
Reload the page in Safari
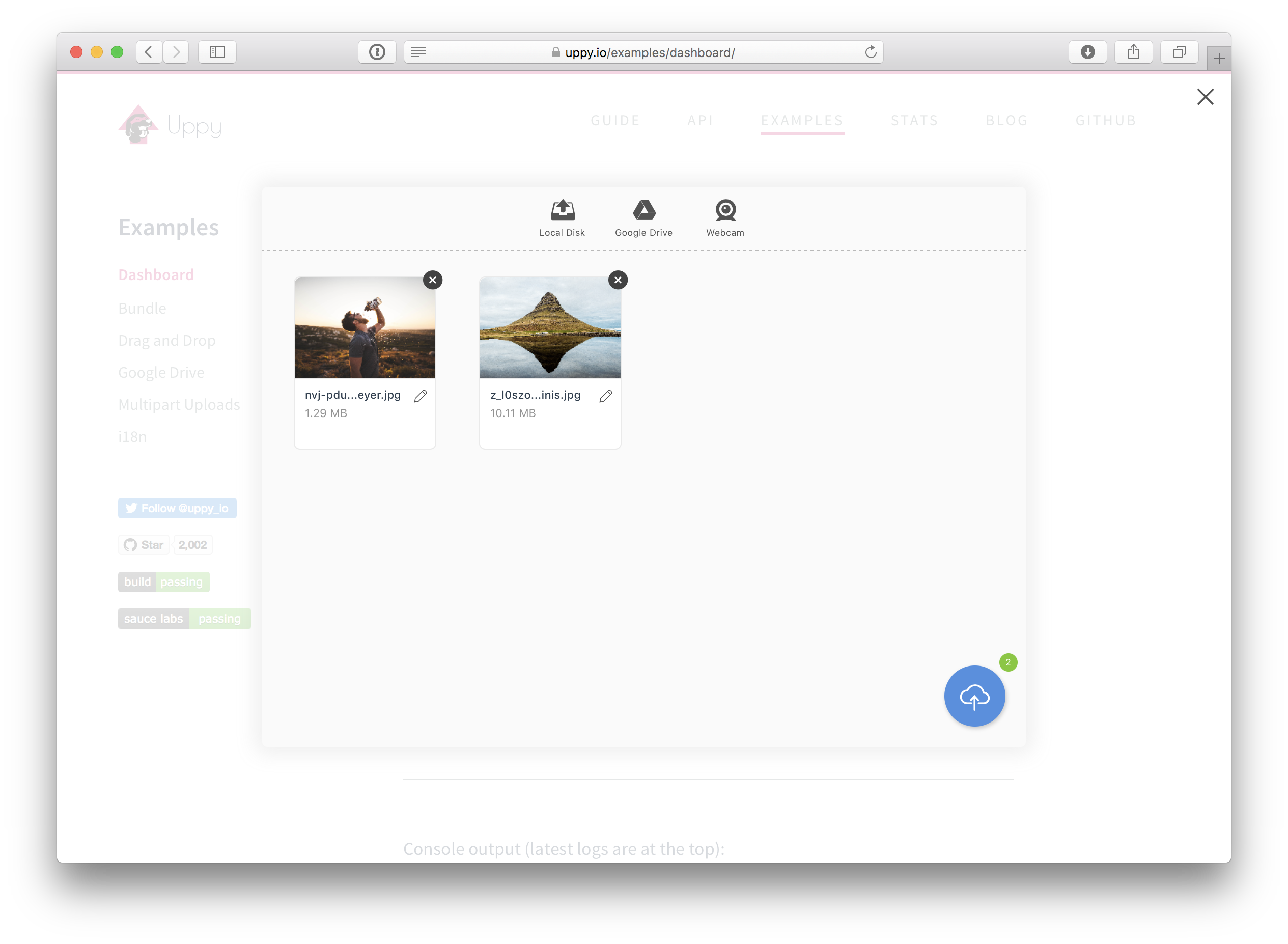871,52
